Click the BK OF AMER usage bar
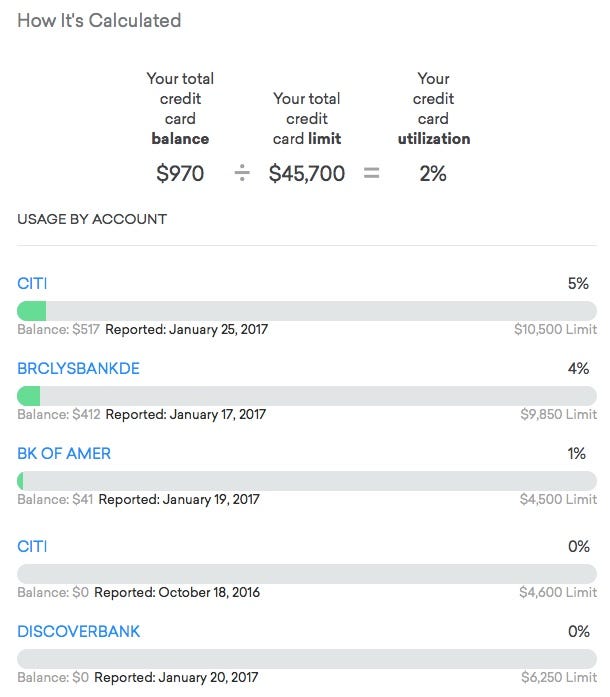 (307, 480)
